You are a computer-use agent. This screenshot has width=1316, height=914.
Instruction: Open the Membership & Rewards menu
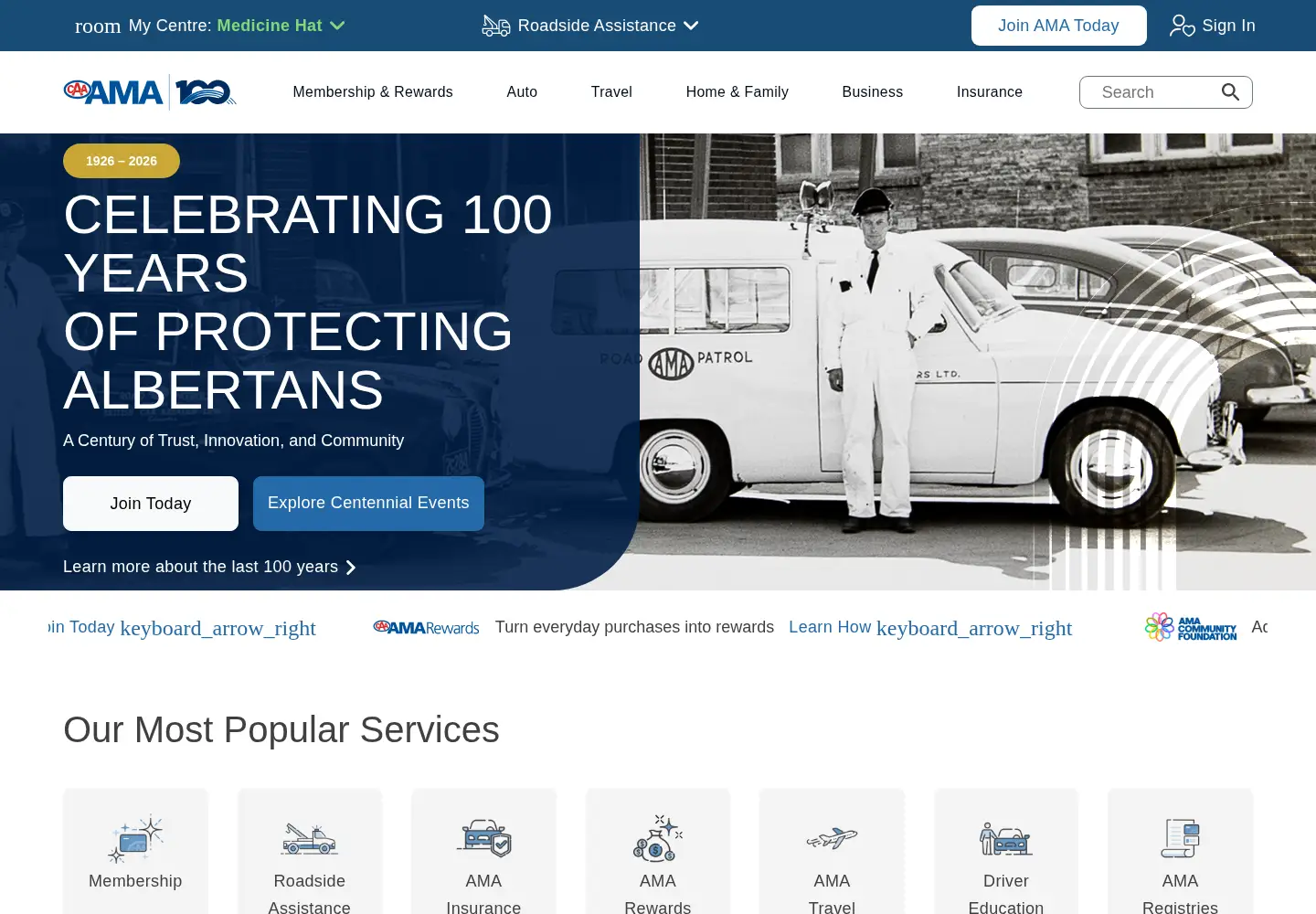click(x=373, y=92)
